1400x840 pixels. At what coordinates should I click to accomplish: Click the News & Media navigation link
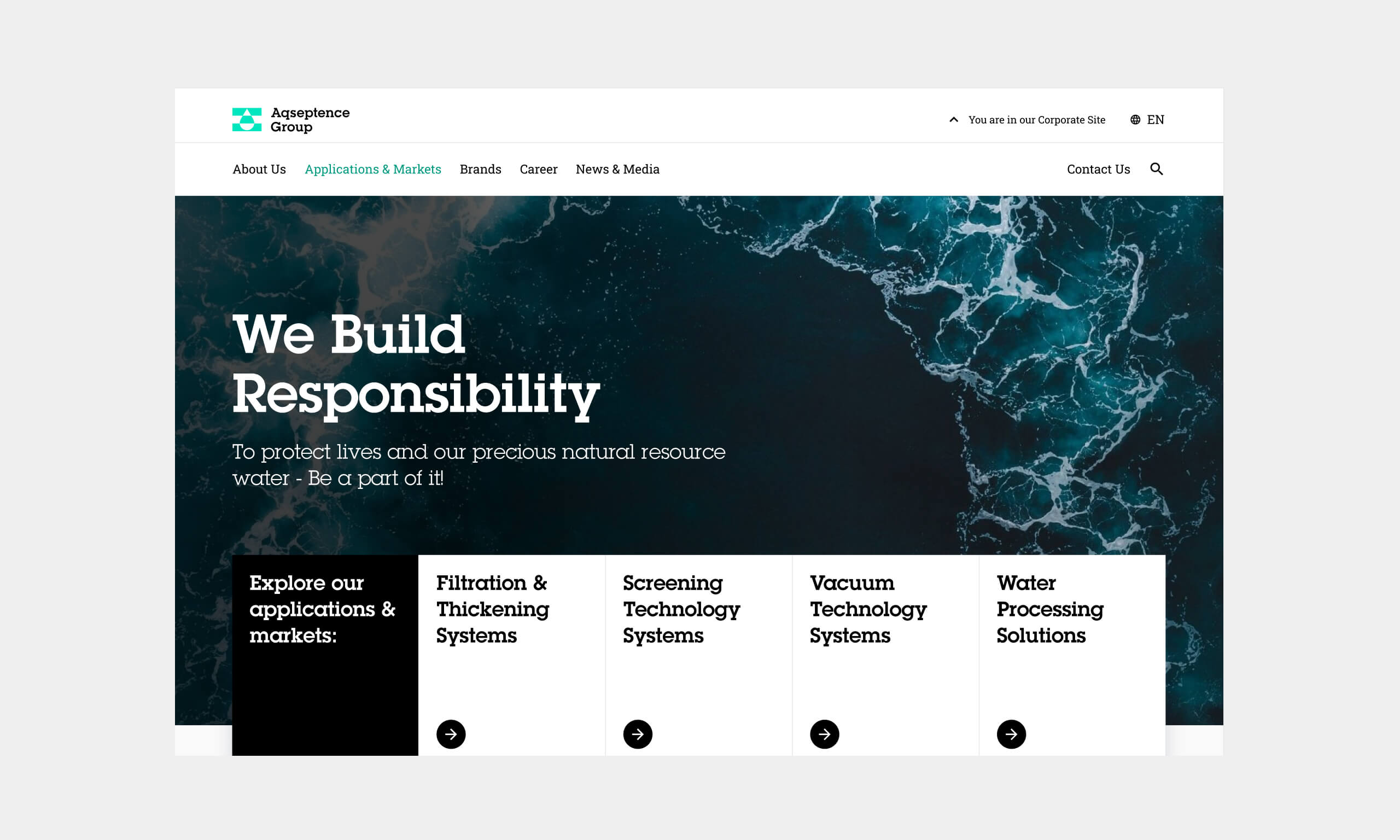(617, 168)
